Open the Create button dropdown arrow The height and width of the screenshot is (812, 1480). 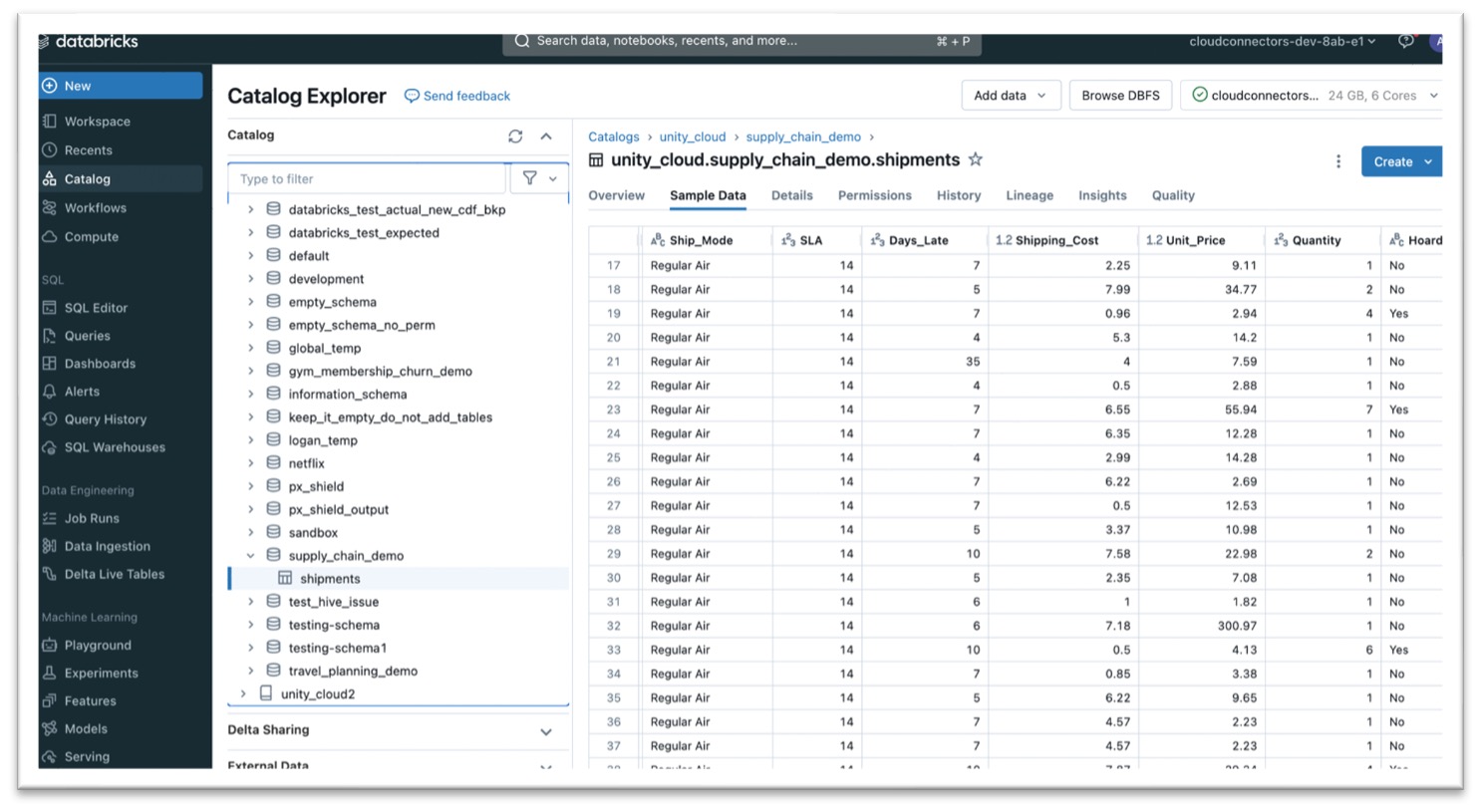pos(1428,161)
